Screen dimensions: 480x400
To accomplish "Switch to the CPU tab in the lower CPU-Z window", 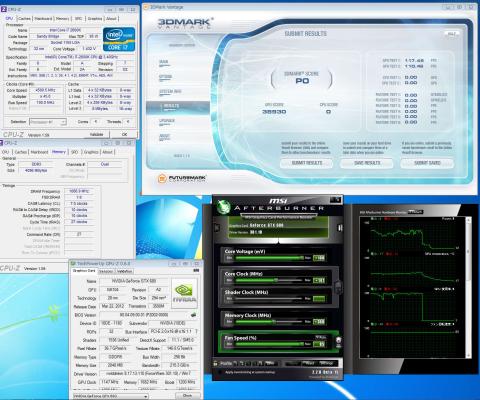I will click(x=6, y=152).
